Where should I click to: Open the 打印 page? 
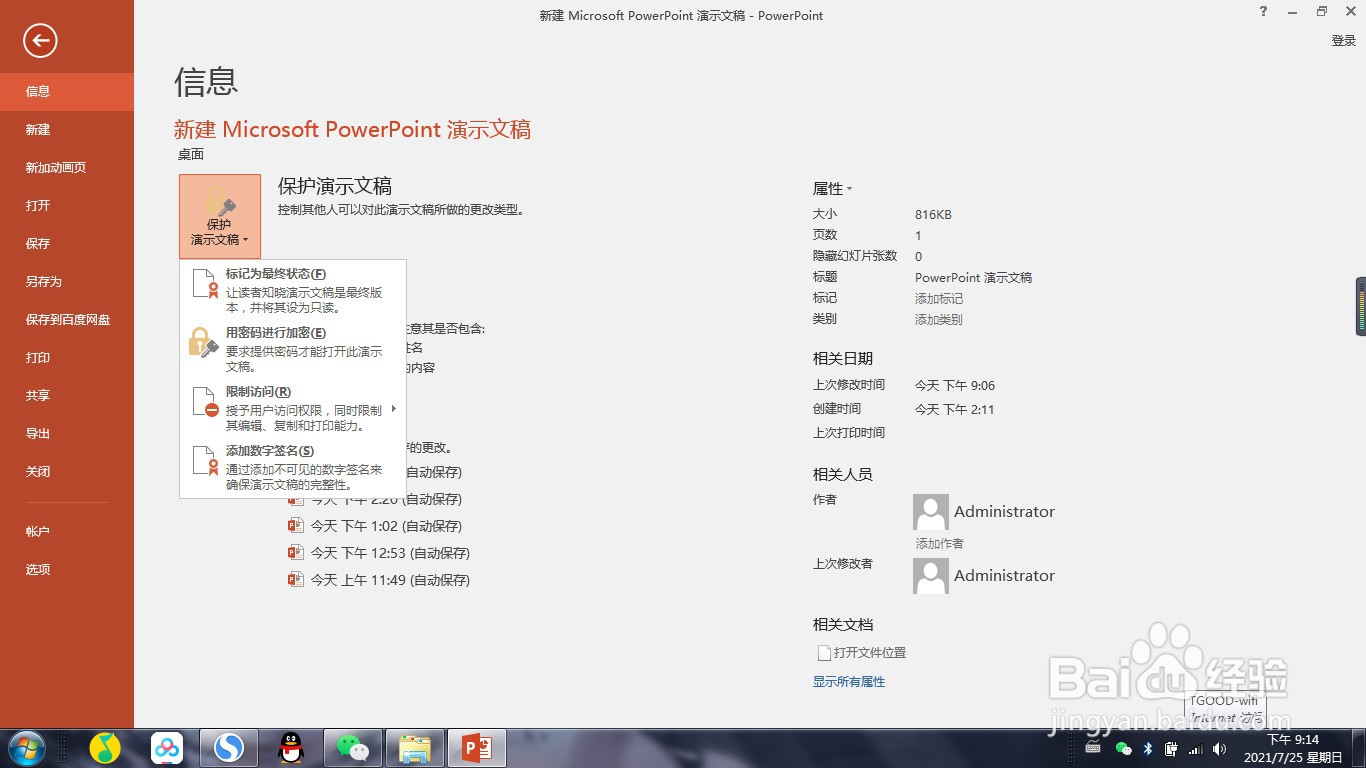(67, 357)
